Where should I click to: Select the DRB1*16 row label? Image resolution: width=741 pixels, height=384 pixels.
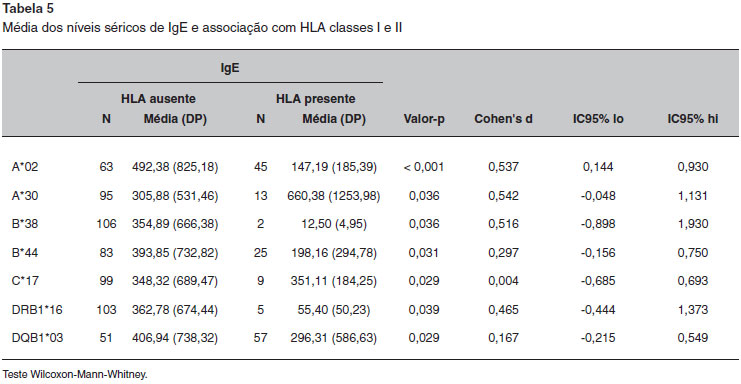pos(37,310)
